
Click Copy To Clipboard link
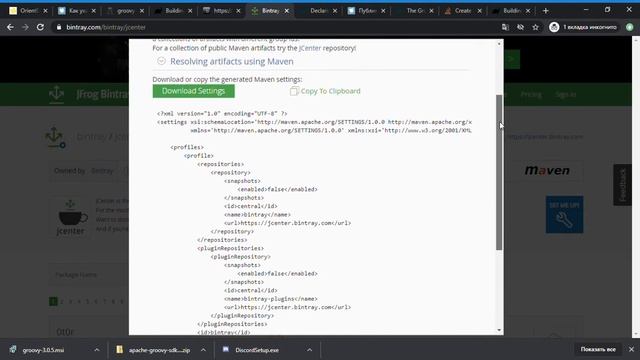click(330, 91)
